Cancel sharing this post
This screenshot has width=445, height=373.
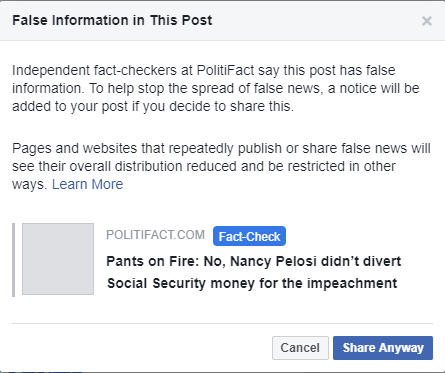tap(300, 348)
